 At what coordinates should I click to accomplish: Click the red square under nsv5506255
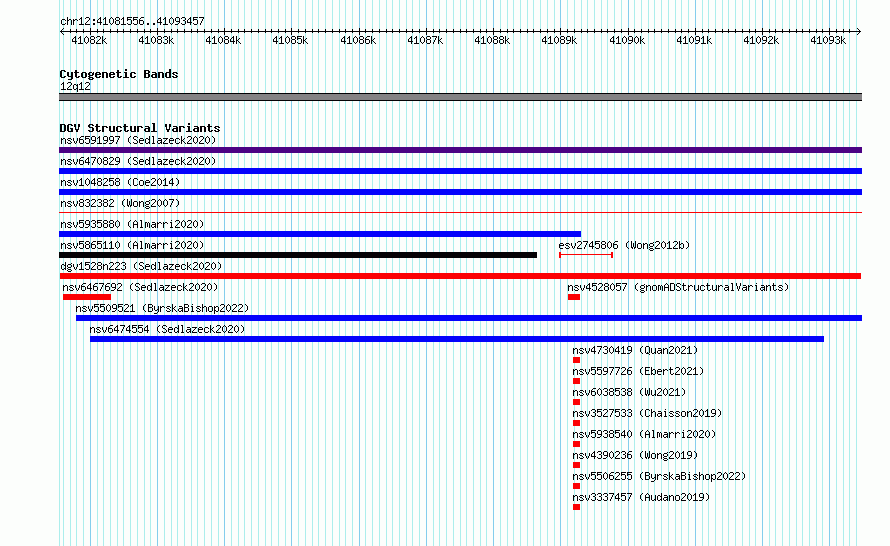coord(577,486)
